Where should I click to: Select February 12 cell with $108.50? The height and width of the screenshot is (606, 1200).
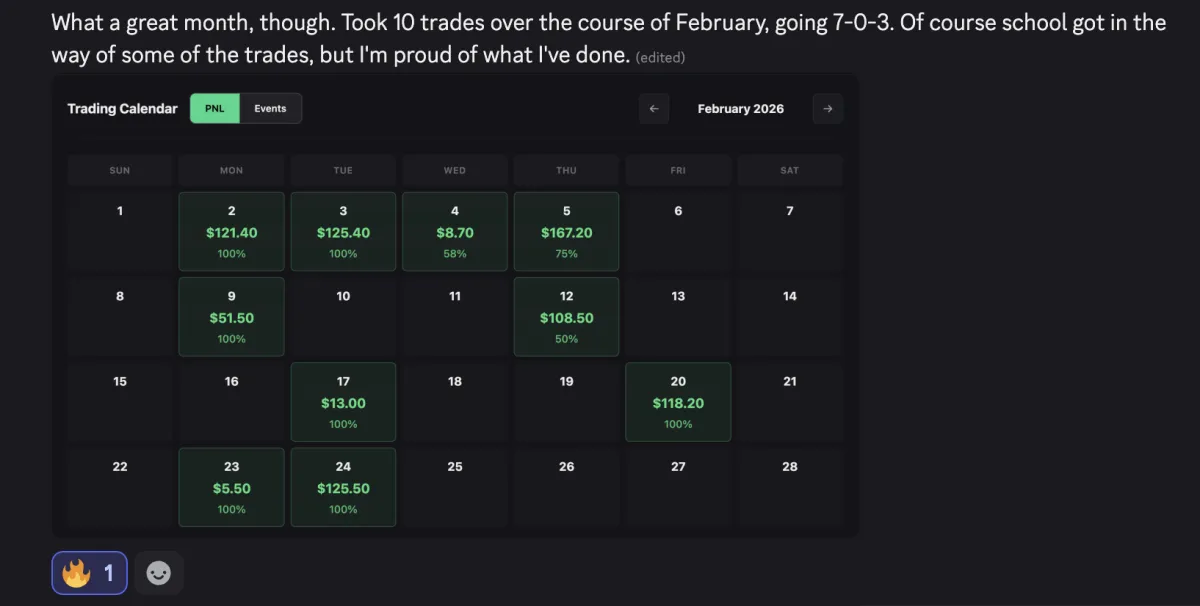566,317
